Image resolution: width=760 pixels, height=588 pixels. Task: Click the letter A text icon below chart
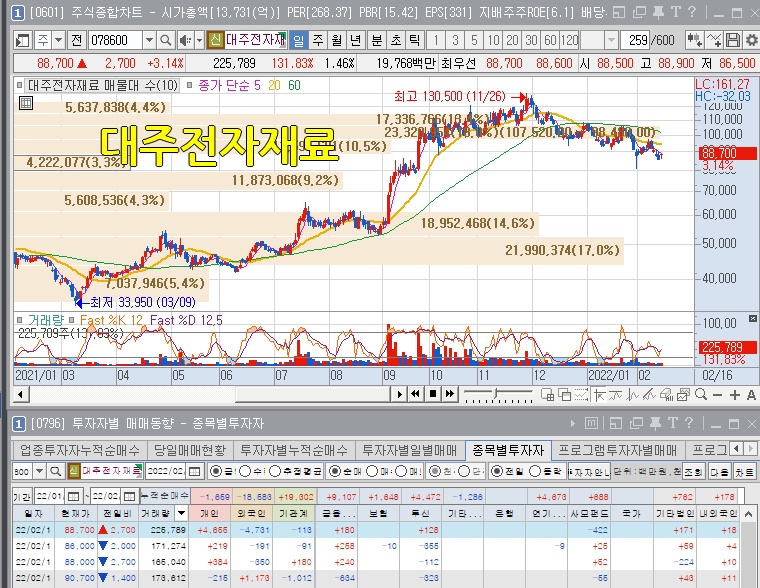coord(751,395)
